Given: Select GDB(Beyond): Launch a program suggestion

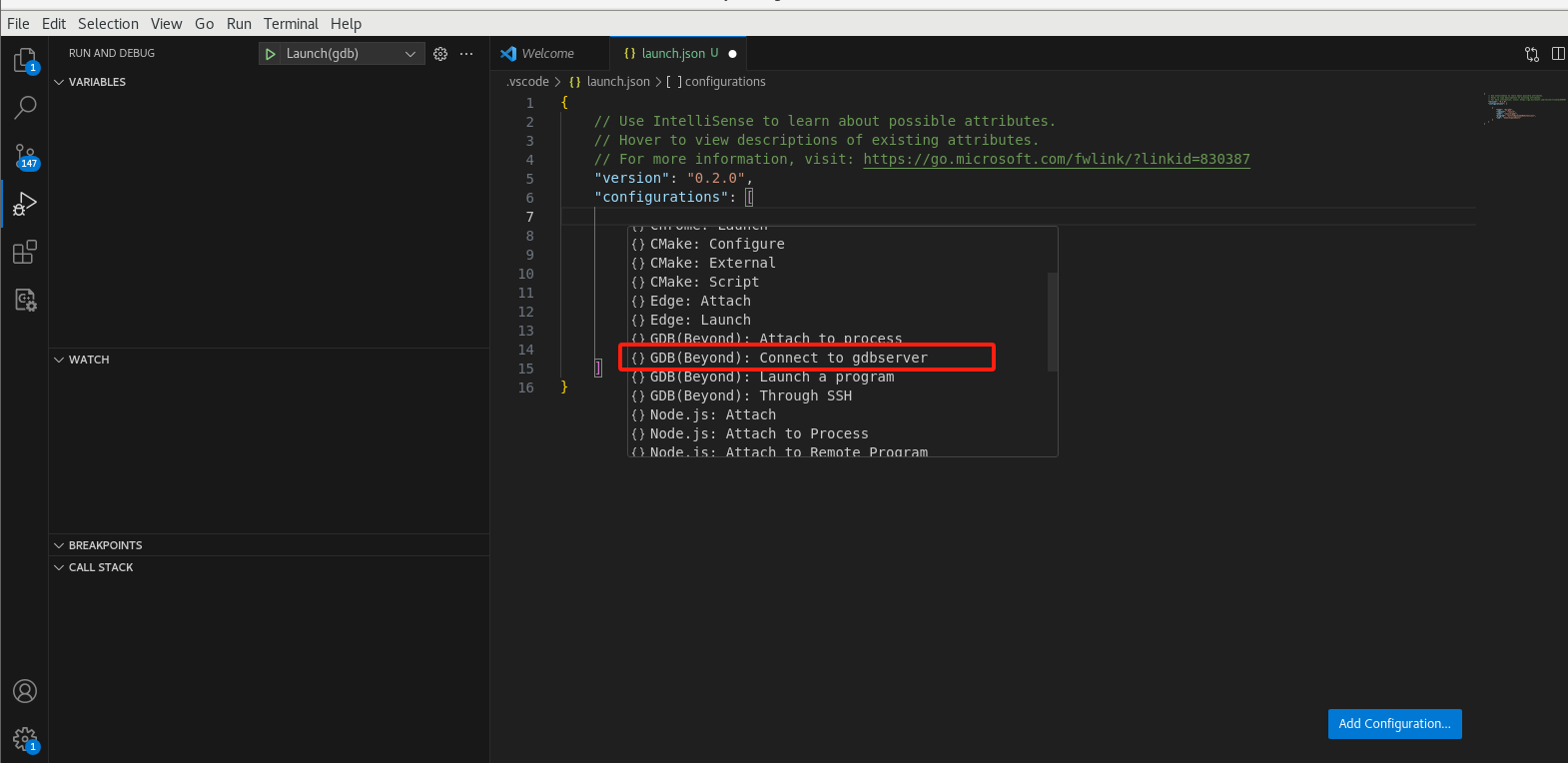Looking at the screenshot, I should [x=841, y=378].
